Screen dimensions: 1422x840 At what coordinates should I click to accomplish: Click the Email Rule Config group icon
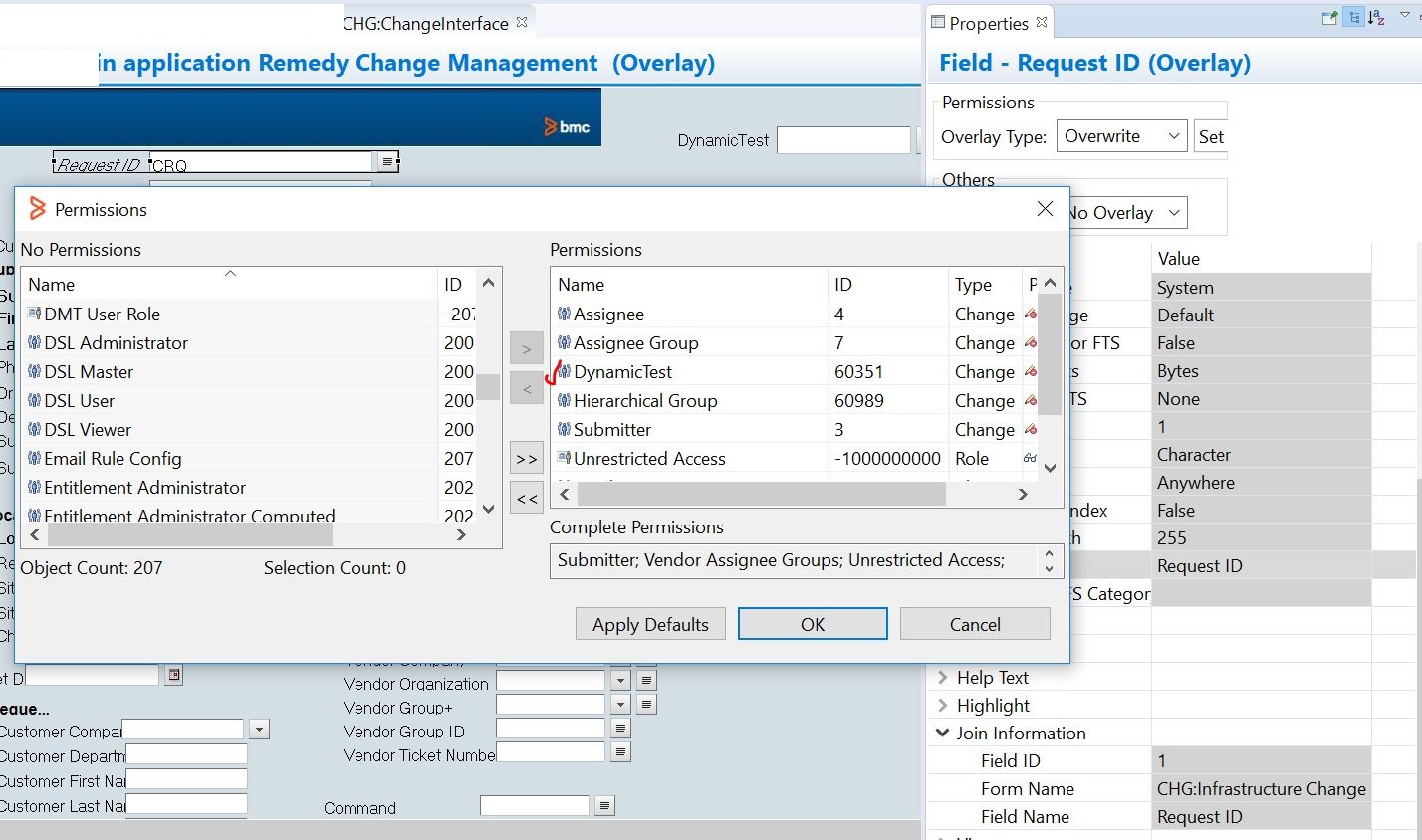pos(35,458)
